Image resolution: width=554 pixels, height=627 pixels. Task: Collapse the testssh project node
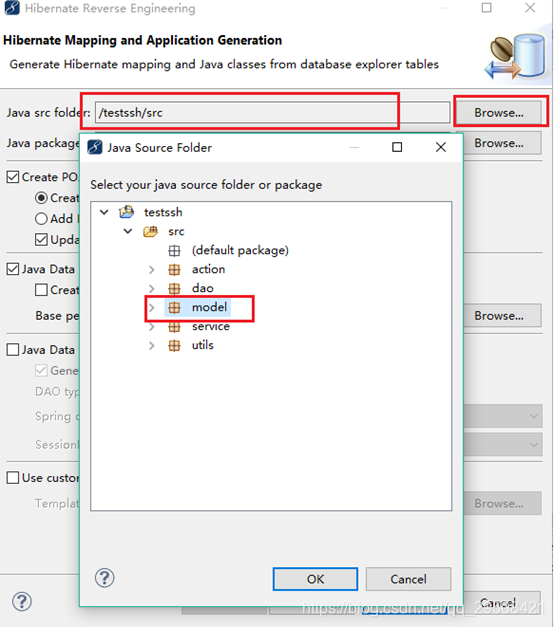104,212
